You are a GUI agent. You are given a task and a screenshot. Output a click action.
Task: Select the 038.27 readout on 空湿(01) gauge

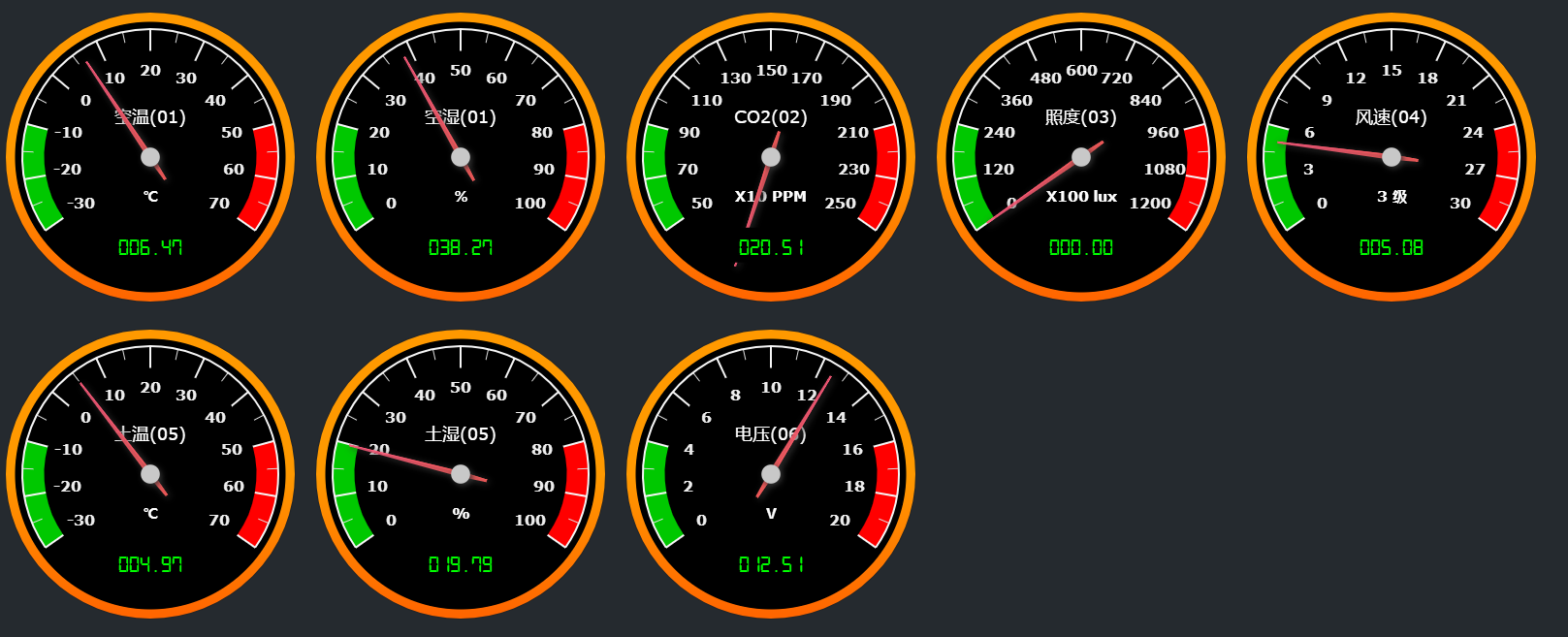461,248
